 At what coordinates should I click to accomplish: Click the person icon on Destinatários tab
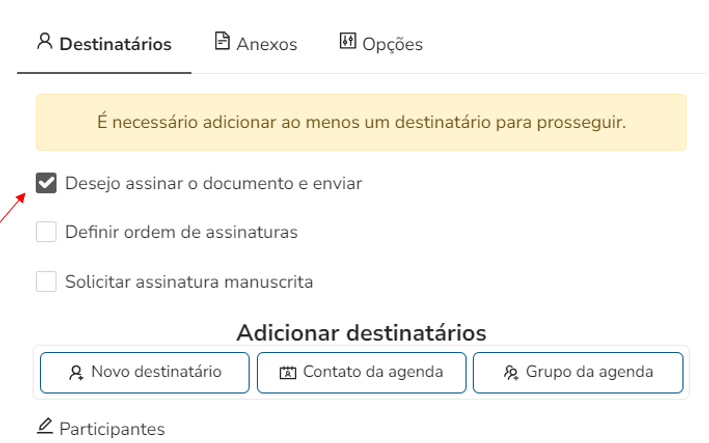click(44, 42)
